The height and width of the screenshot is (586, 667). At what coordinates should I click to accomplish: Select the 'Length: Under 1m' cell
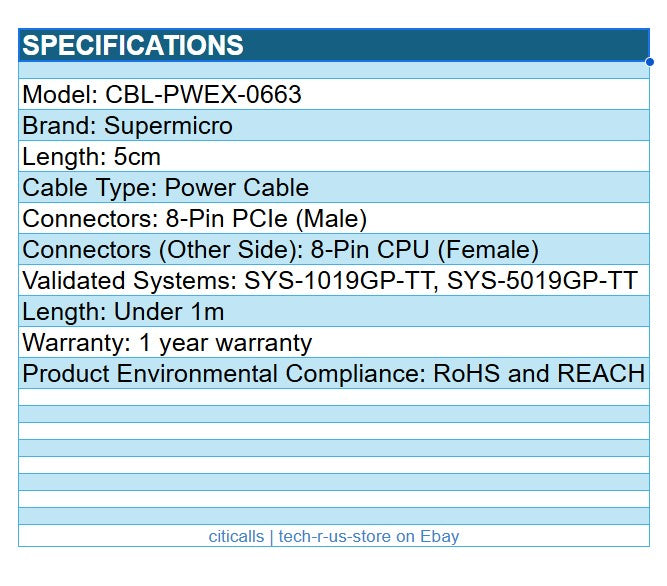pos(334,311)
